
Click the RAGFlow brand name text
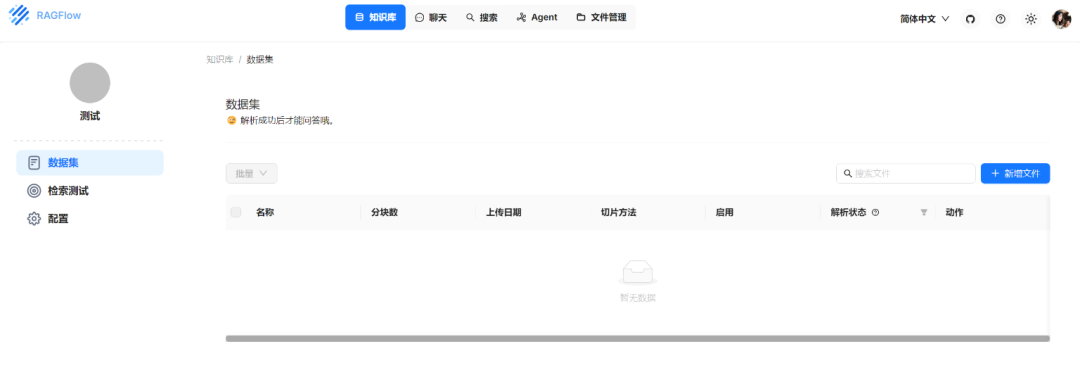pos(59,16)
